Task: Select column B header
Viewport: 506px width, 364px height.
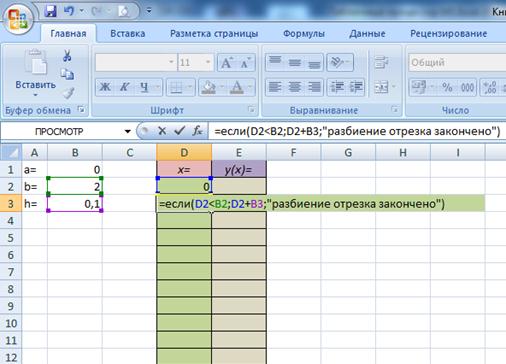Action: tap(75, 153)
